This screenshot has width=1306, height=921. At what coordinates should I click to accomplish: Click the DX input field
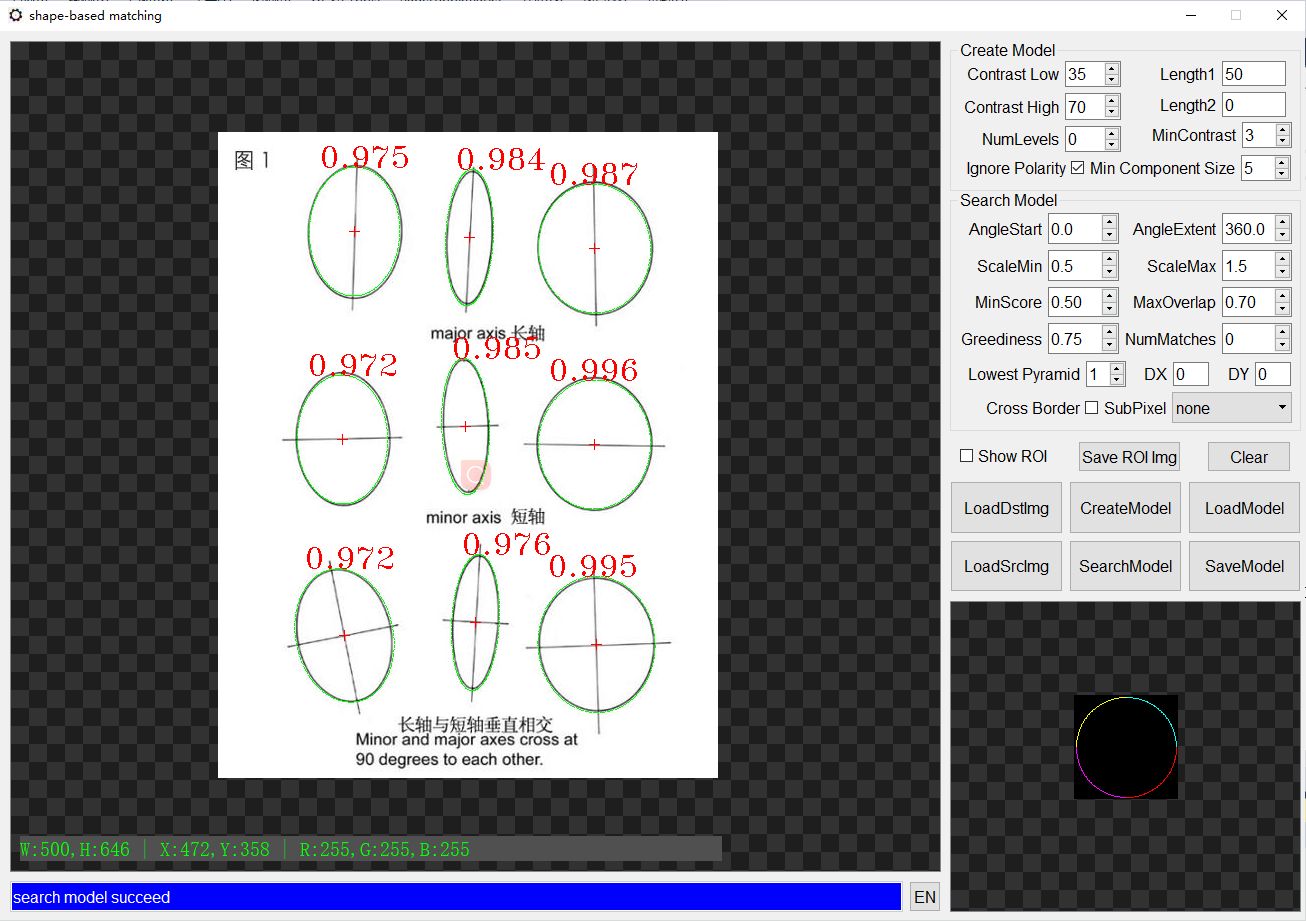(x=1192, y=374)
